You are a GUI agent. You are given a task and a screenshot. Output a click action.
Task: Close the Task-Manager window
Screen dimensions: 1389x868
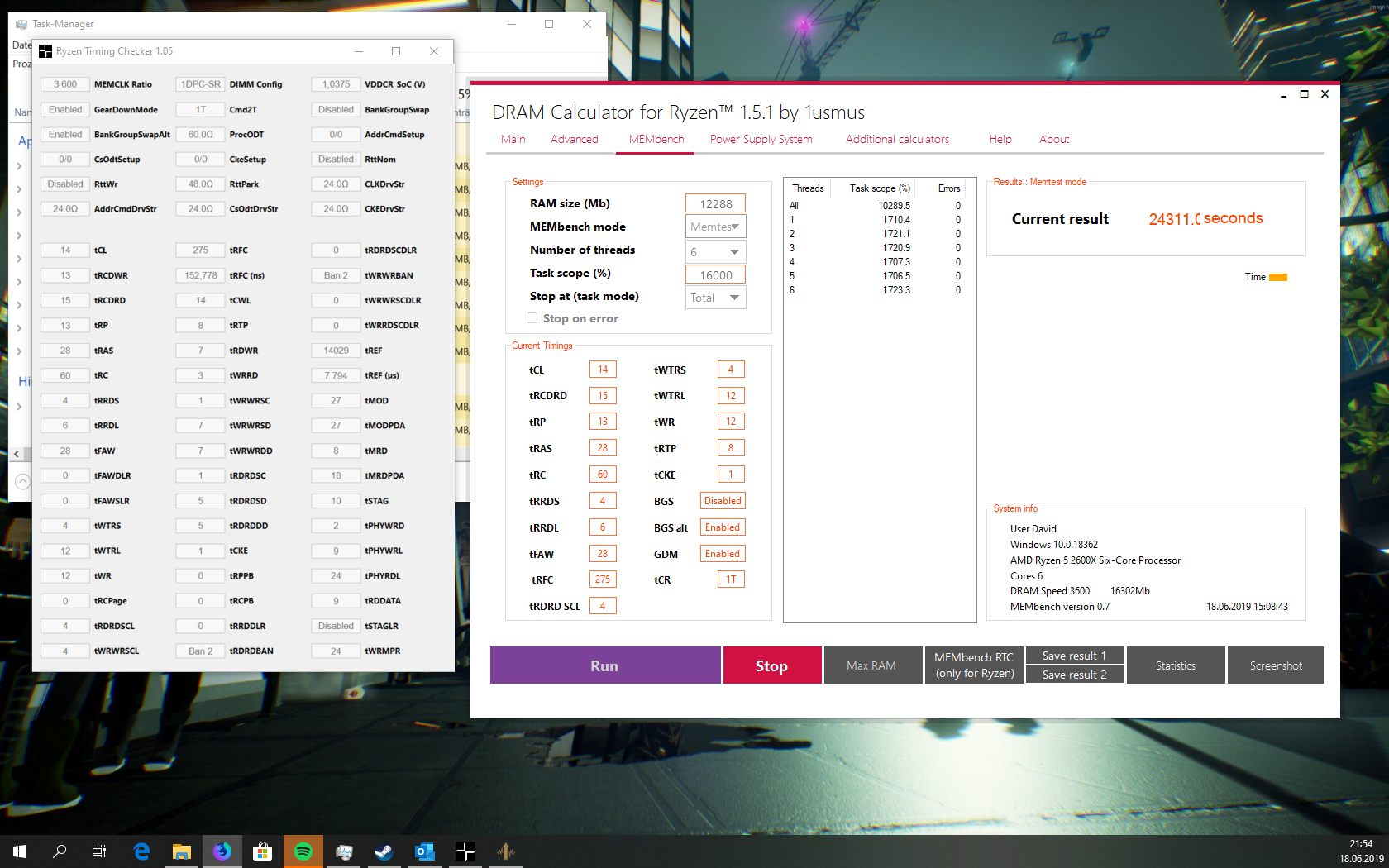[587, 24]
